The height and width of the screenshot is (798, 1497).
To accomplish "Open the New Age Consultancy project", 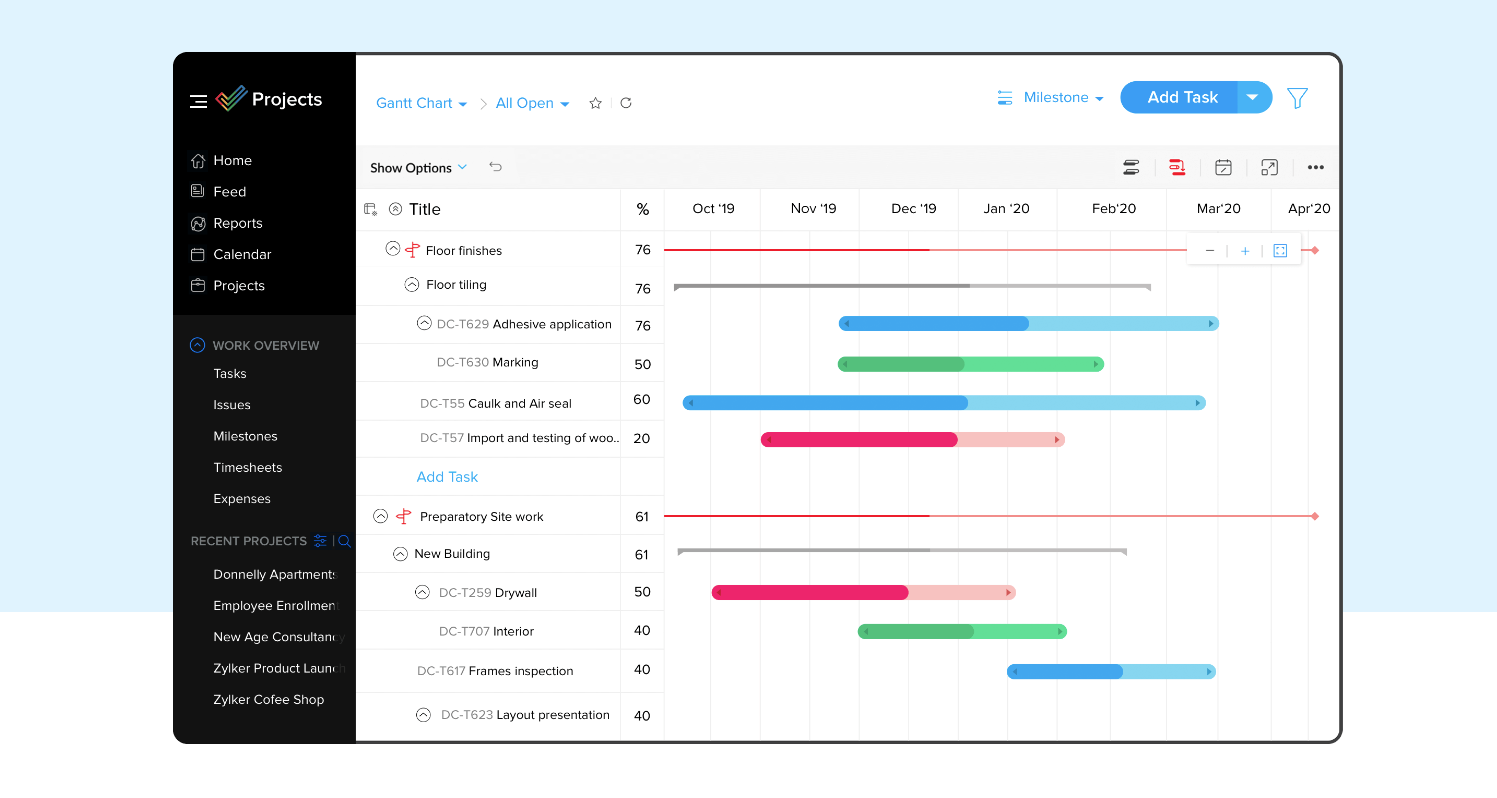I will (278, 636).
